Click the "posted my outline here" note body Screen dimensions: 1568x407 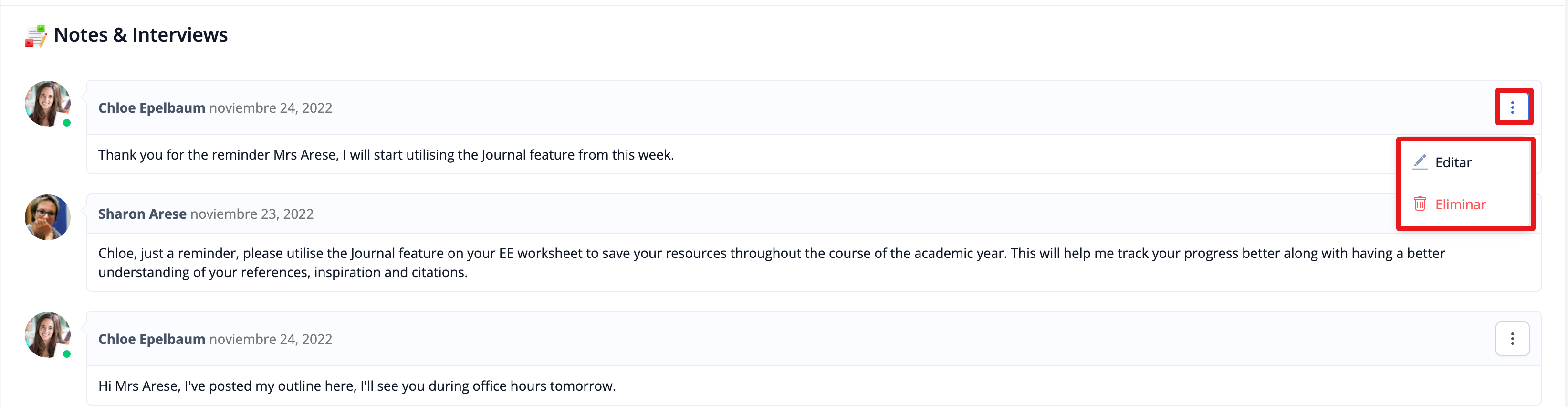click(x=357, y=386)
